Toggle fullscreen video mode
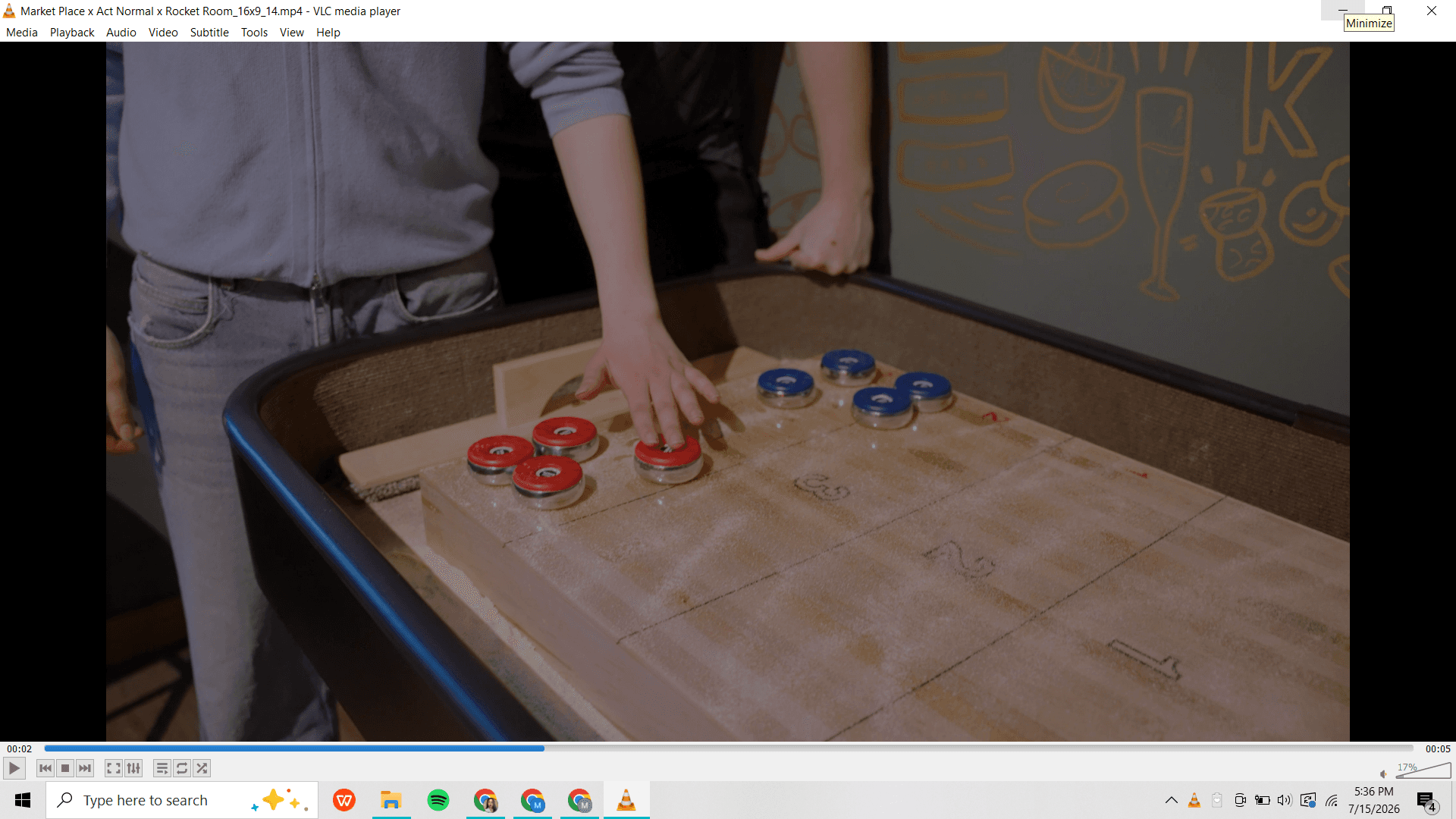The height and width of the screenshot is (819, 1456). pyautogui.click(x=113, y=768)
